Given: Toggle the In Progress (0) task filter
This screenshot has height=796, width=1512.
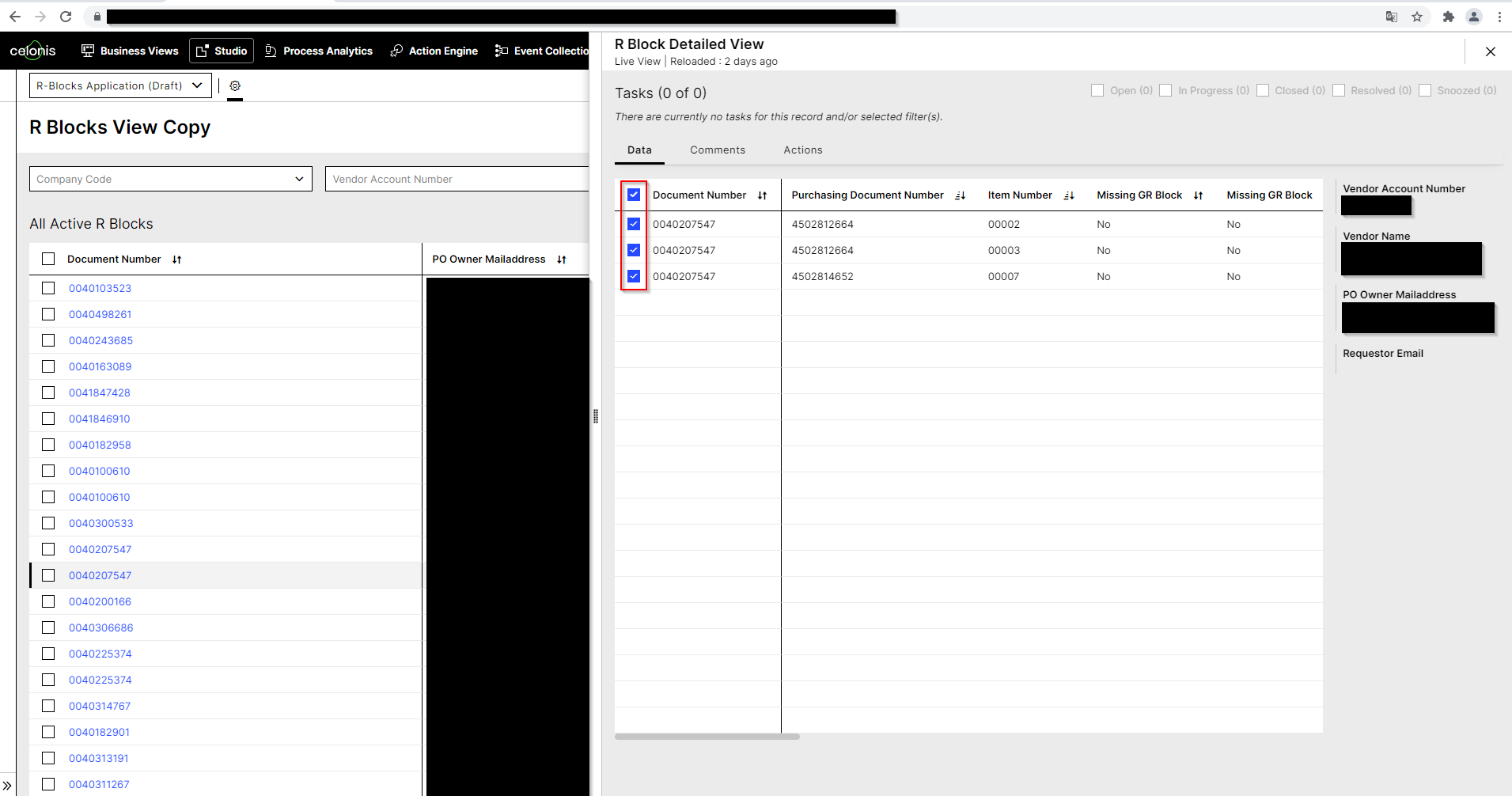Looking at the screenshot, I should 1165,90.
